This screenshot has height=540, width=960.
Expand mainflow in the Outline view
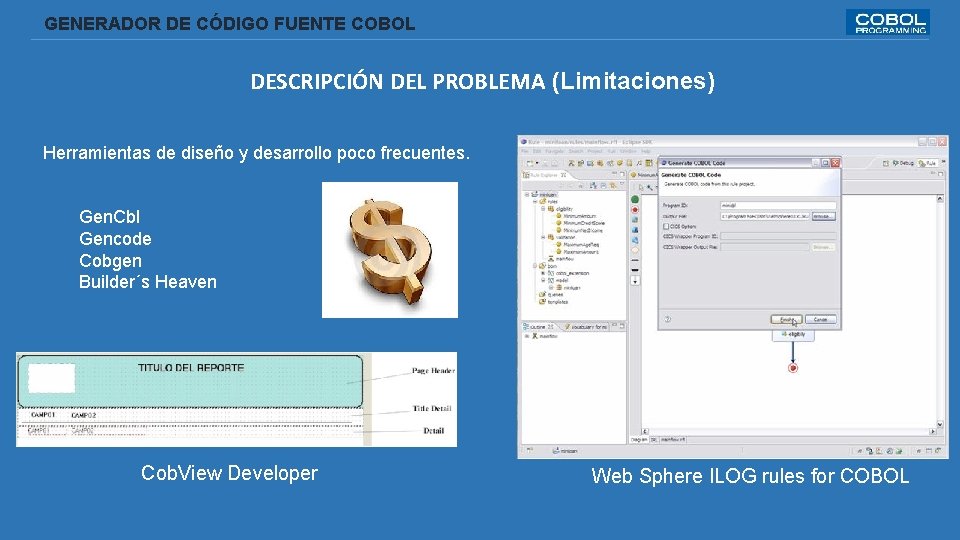[527, 336]
